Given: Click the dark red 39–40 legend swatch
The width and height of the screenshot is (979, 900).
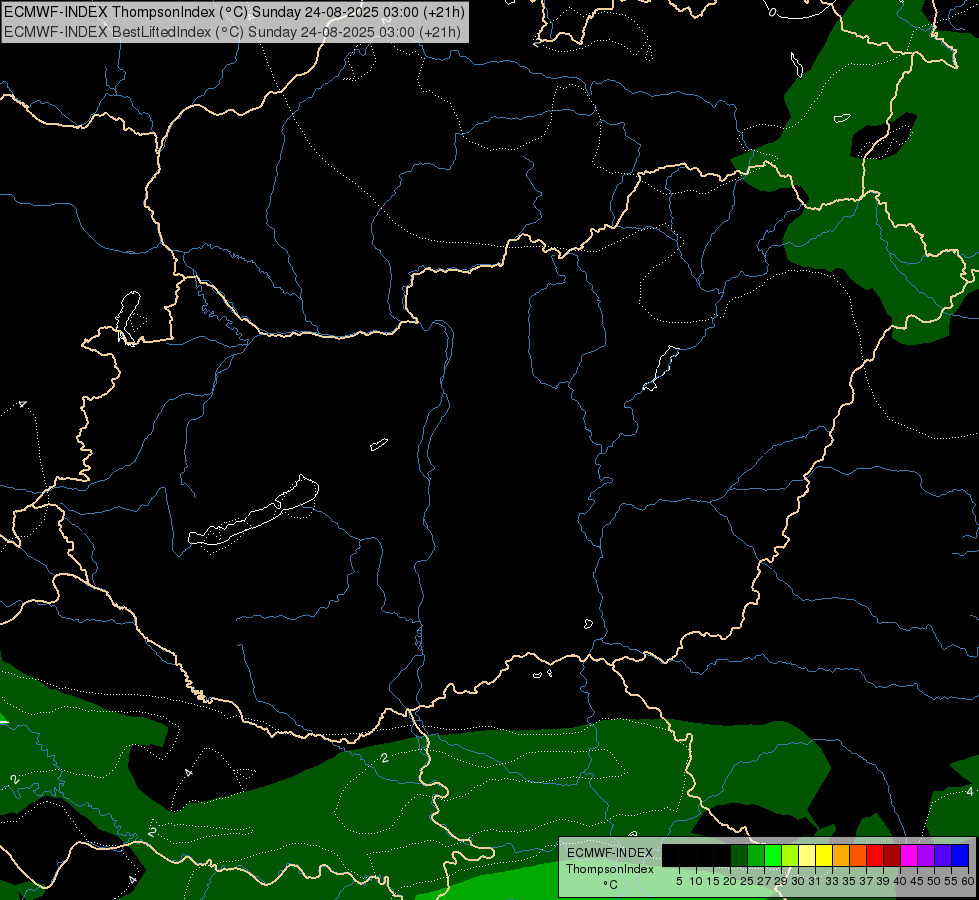Looking at the screenshot, I should 892,855.
